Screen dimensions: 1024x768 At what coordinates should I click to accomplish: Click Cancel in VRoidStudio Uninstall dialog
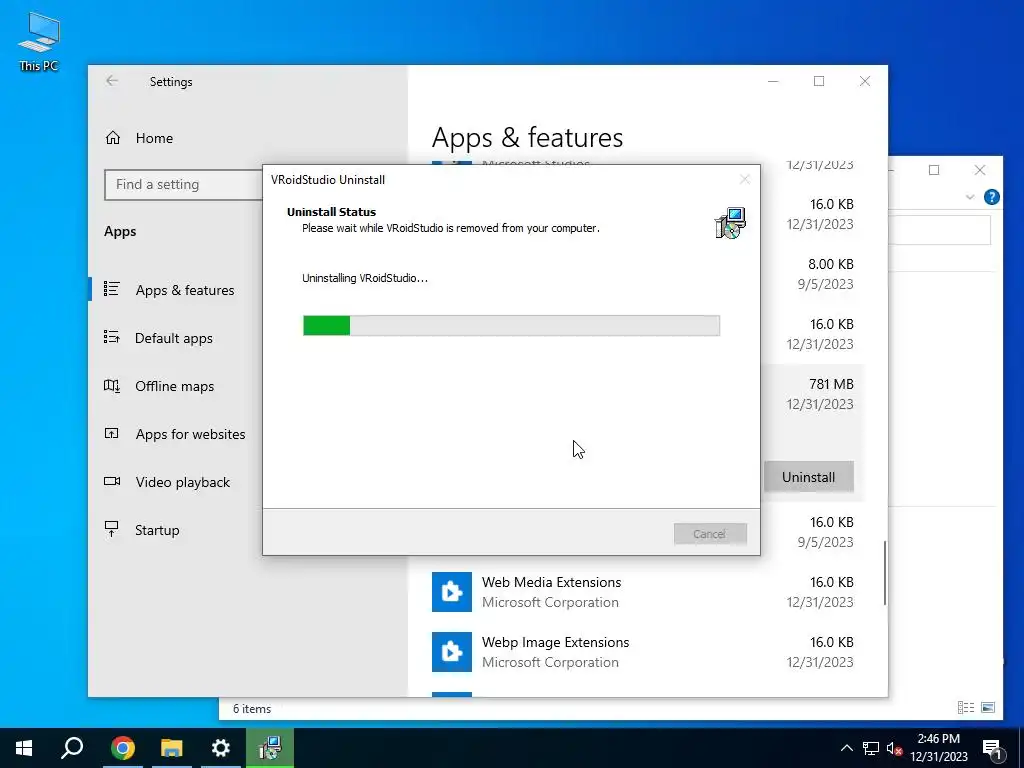(710, 534)
